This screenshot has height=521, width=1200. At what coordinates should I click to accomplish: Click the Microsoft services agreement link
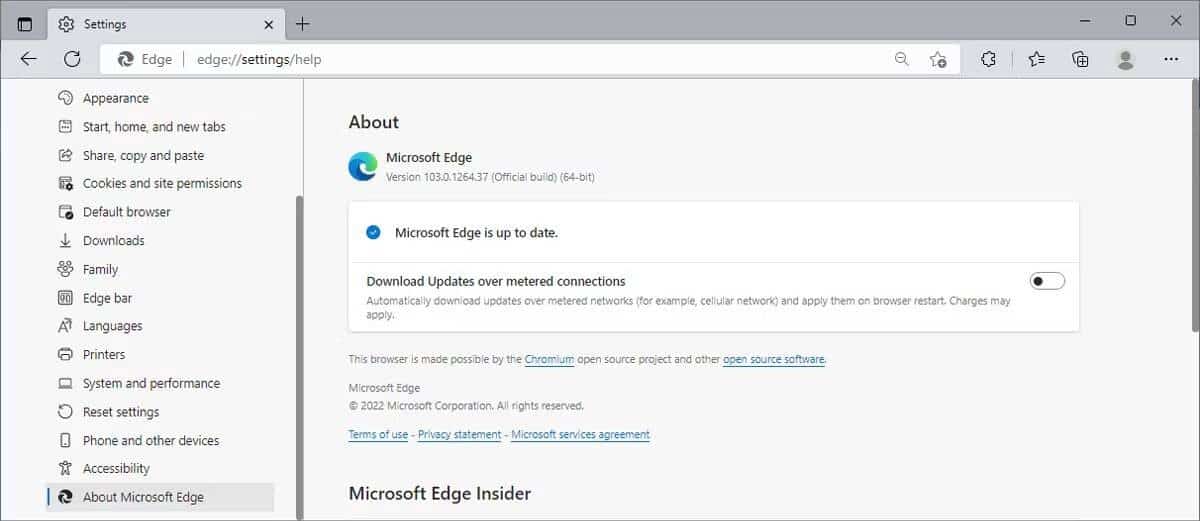tap(580, 434)
